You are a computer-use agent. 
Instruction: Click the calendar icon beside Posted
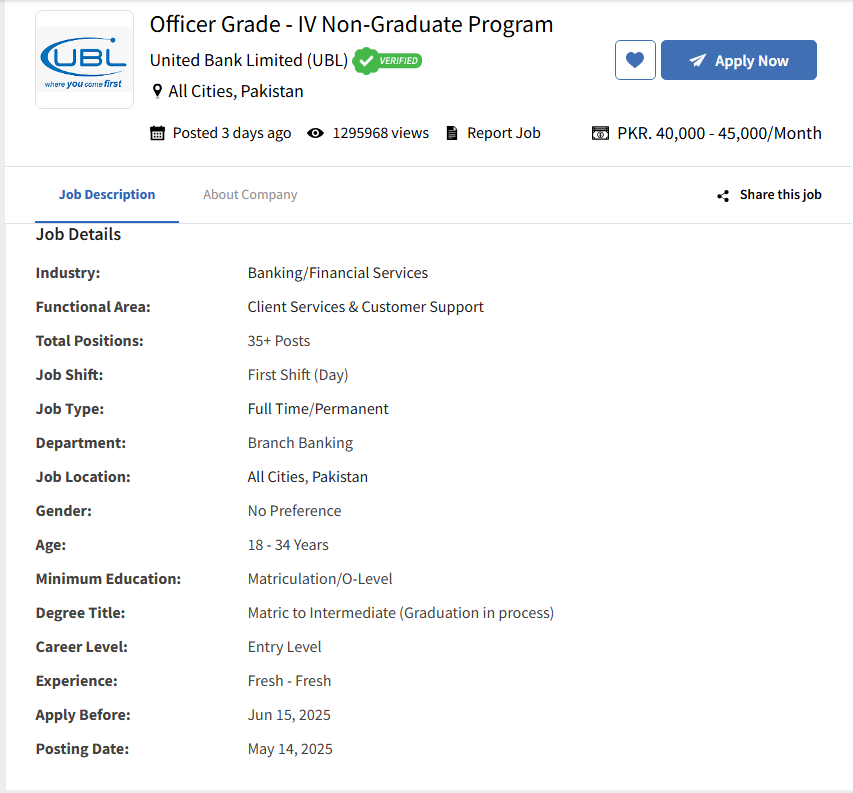coord(157,133)
